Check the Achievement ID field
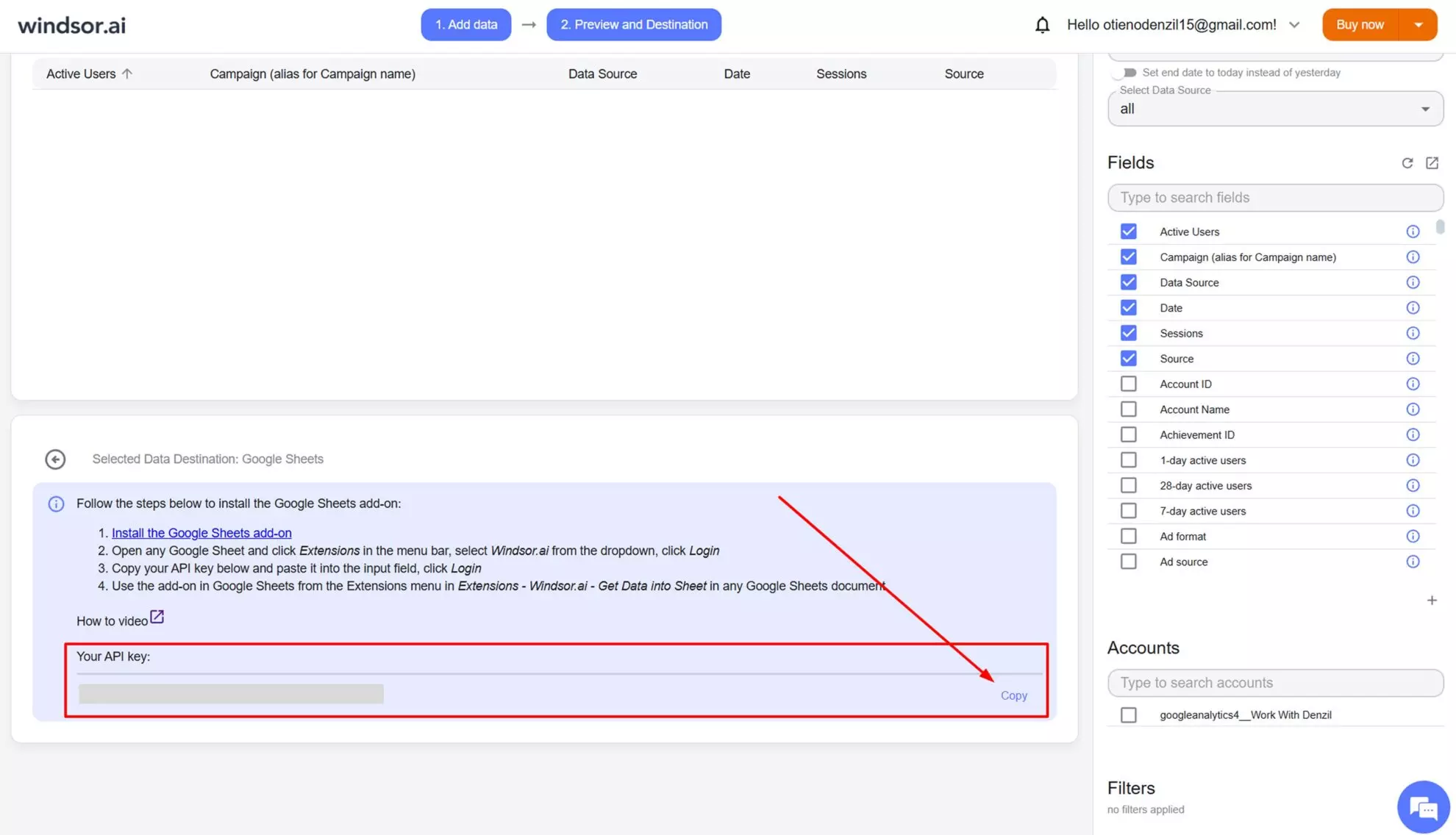This screenshot has height=835, width=1456. click(x=1128, y=434)
